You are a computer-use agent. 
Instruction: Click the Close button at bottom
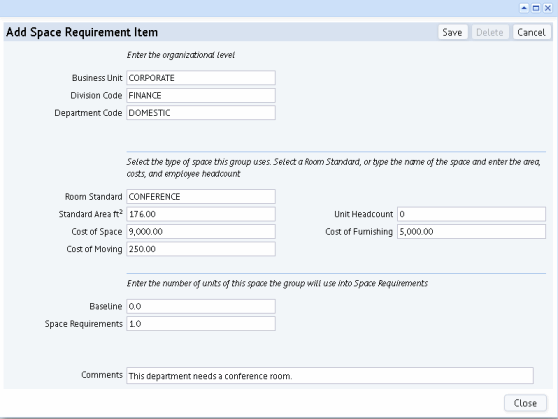[525, 403]
